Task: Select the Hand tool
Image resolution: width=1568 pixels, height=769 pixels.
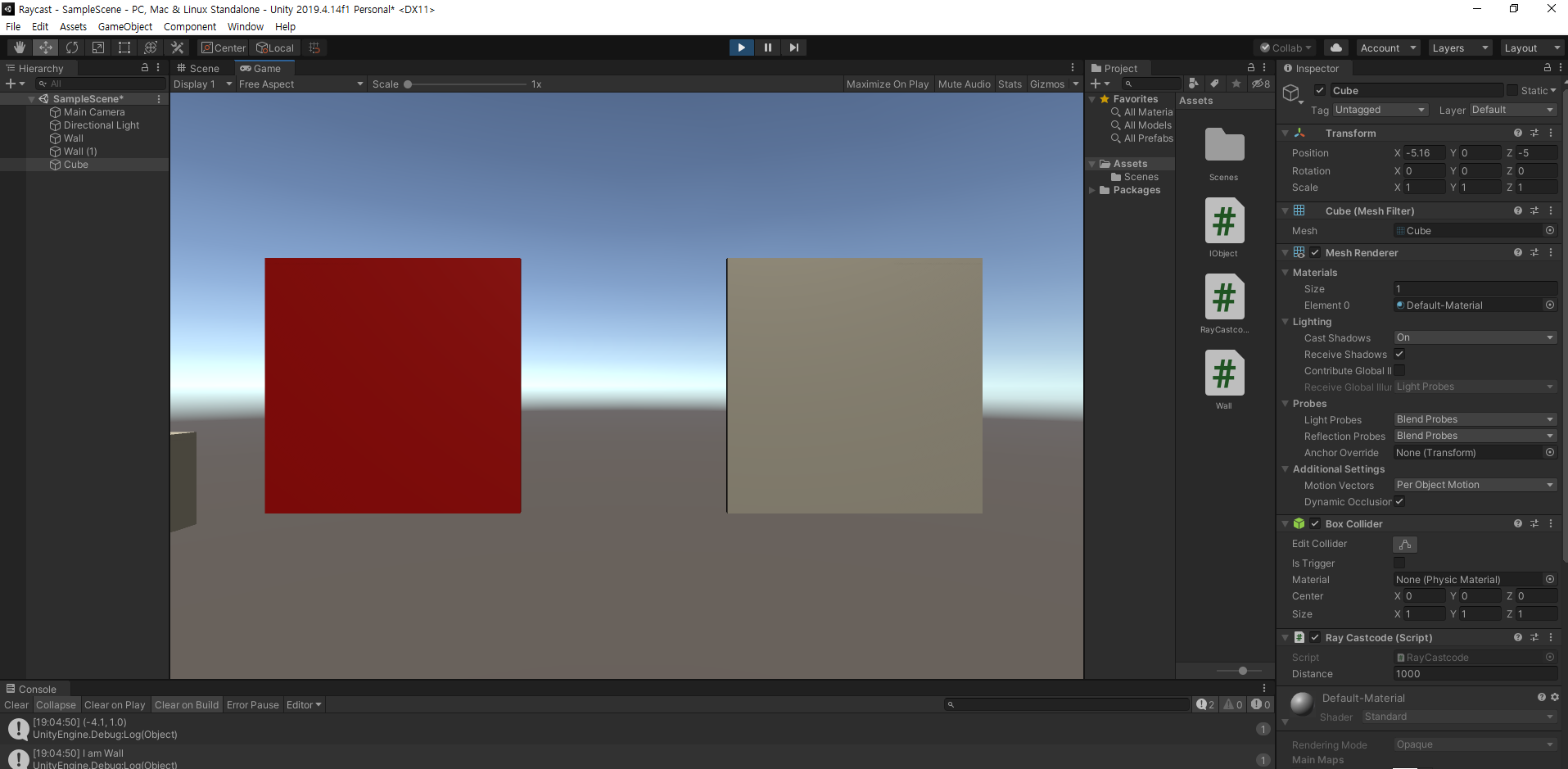Action: [20, 47]
